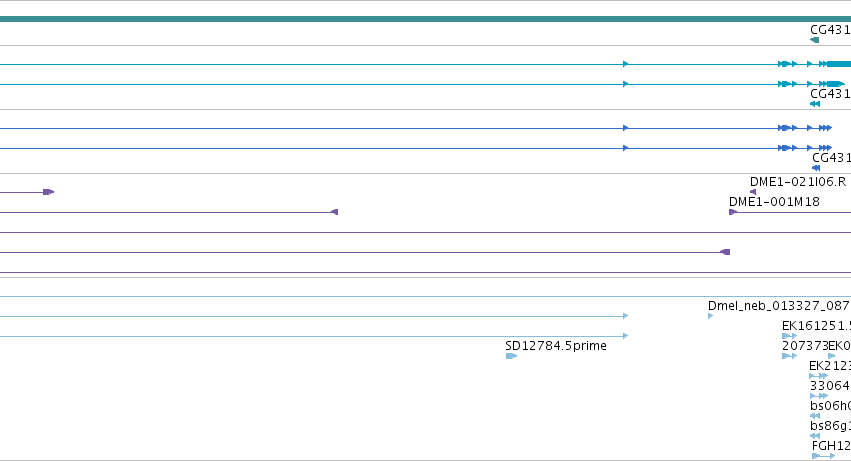The image size is (851, 461).
Task: Click the single arrow beneath EK0 label
Action: click(x=831, y=356)
